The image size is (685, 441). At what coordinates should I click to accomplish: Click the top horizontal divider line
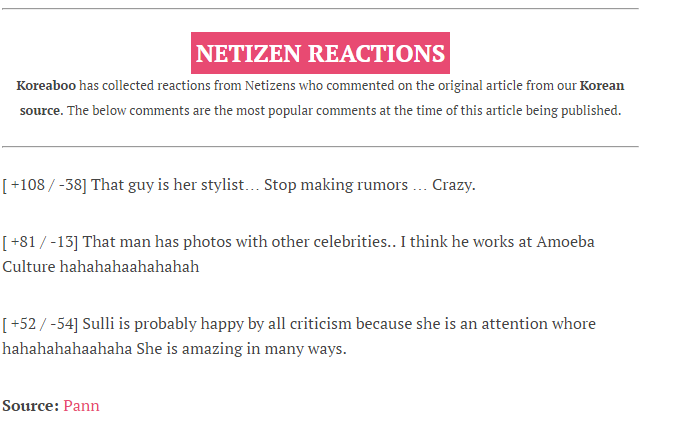tap(320, 8)
